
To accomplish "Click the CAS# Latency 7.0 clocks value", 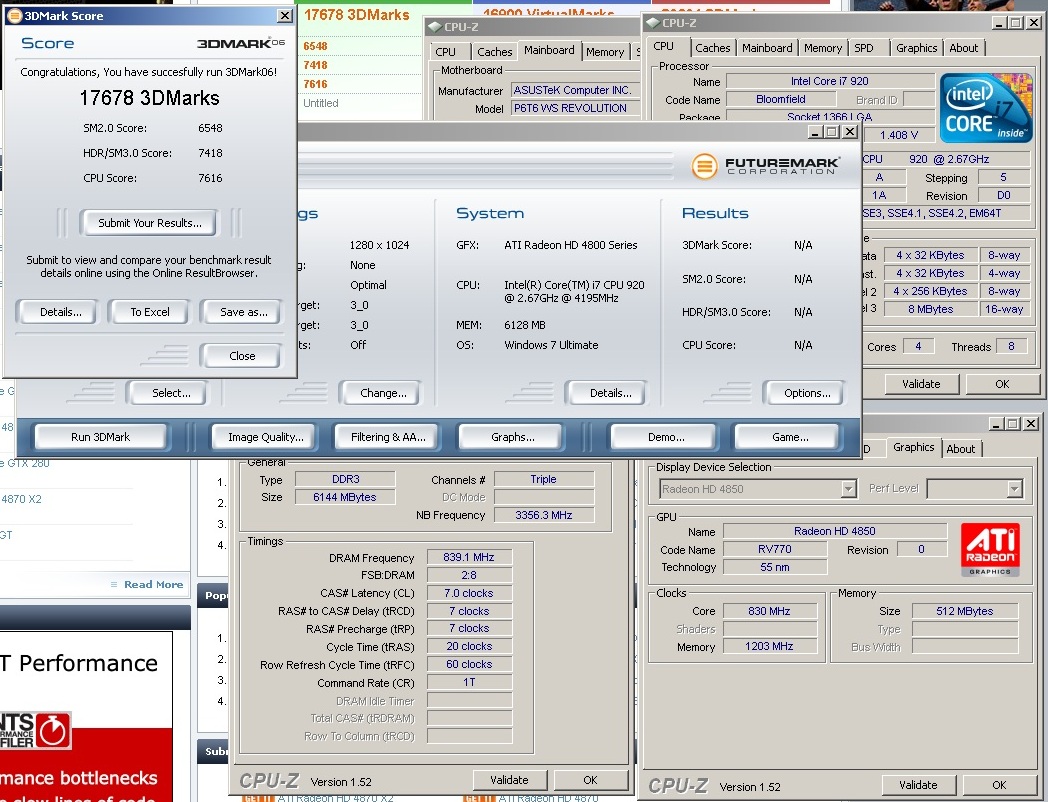I will (469, 593).
